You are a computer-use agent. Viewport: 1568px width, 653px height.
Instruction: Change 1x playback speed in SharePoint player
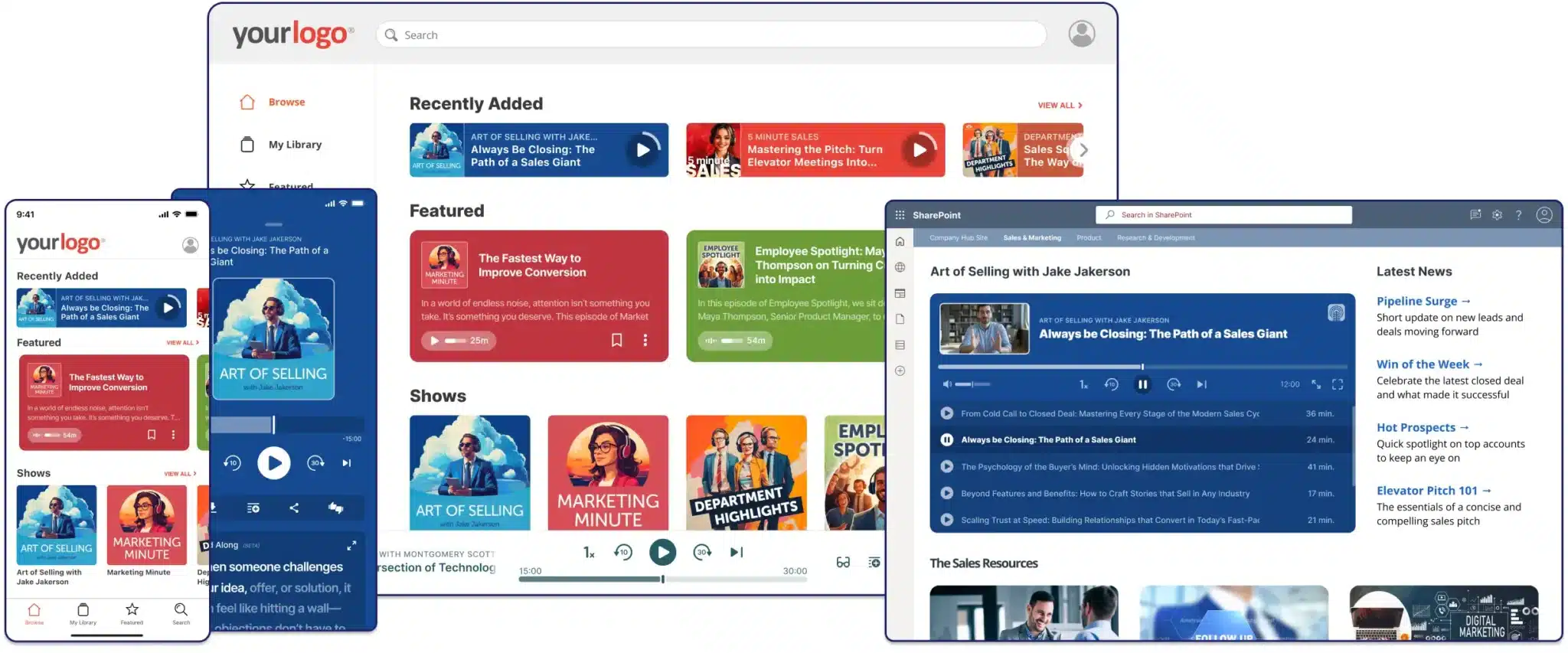pos(1083,384)
